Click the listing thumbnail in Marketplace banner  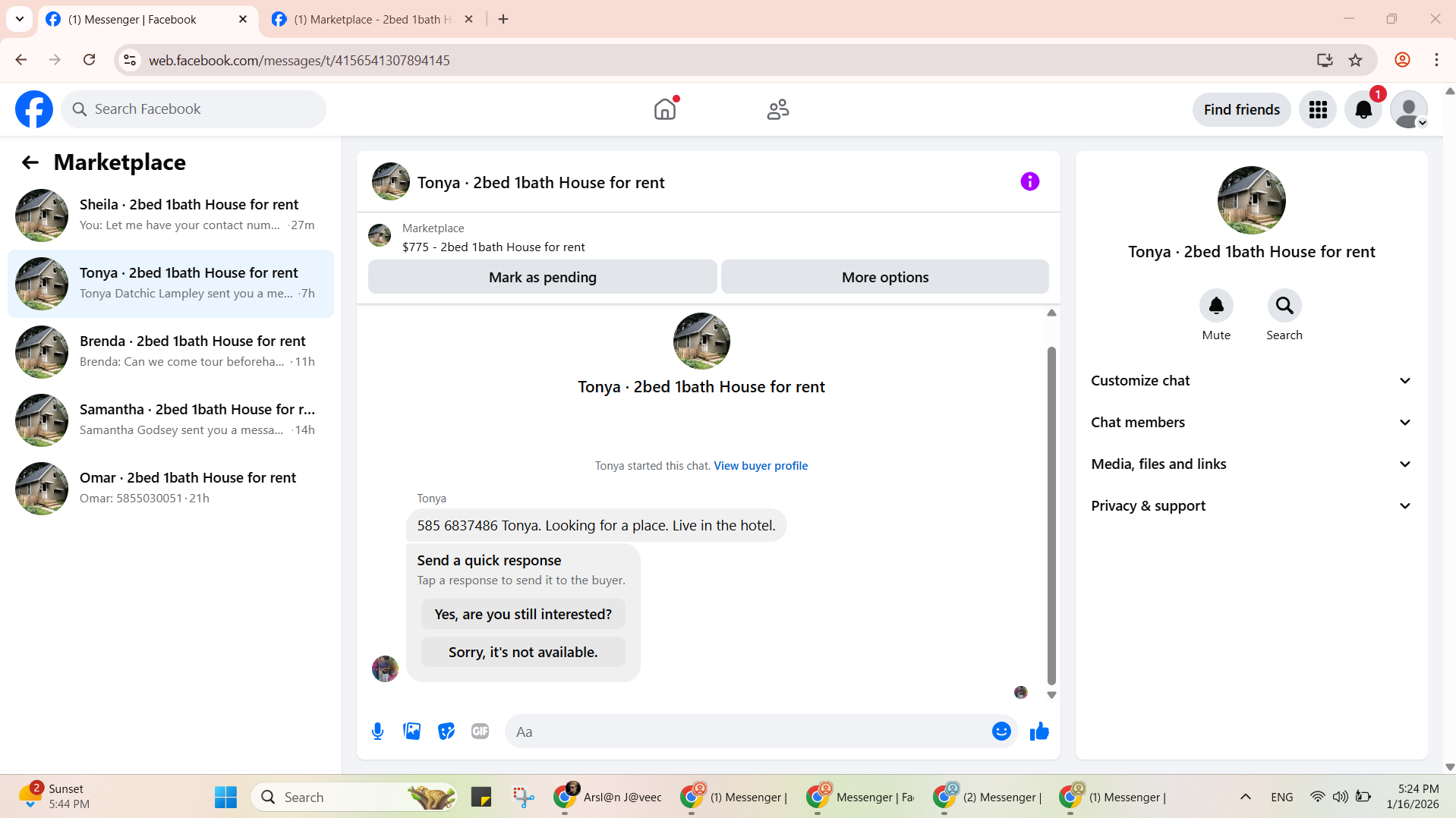380,235
